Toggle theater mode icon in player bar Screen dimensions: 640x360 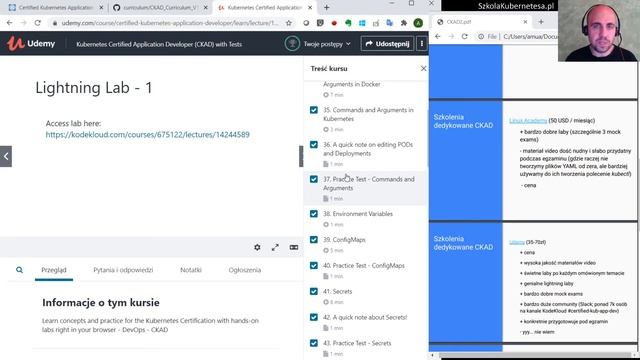pyautogui.click(x=294, y=247)
